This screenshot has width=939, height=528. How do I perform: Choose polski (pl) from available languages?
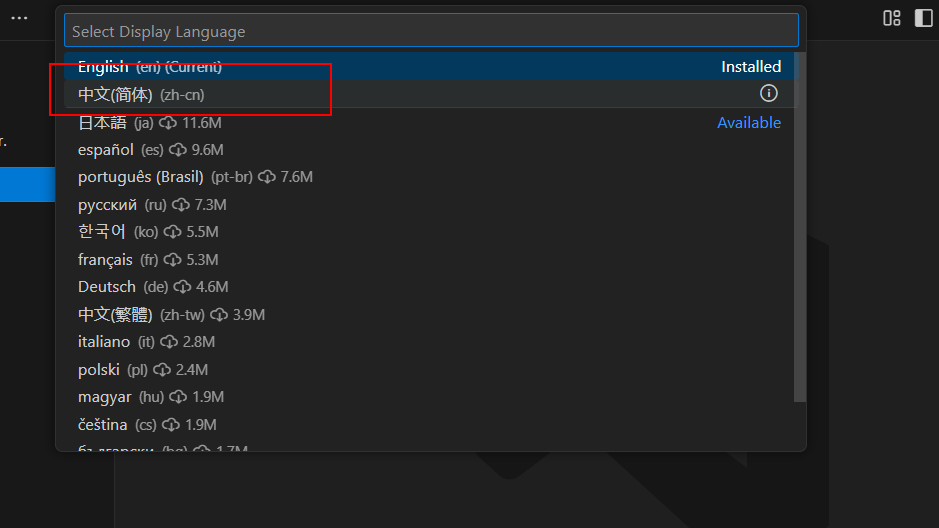click(99, 369)
